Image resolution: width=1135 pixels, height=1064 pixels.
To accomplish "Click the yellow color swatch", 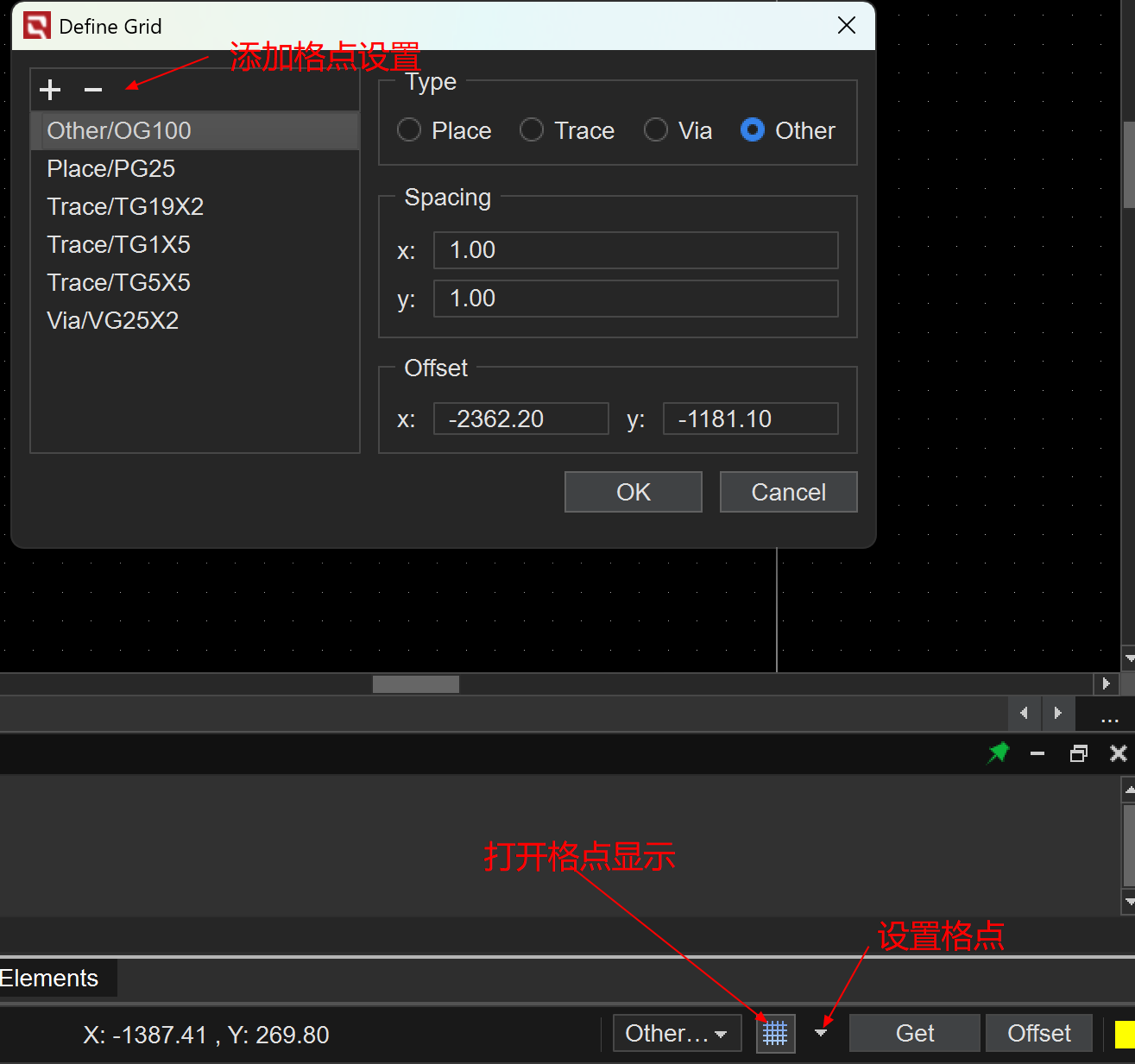I will click(x=1124, y=1034).
